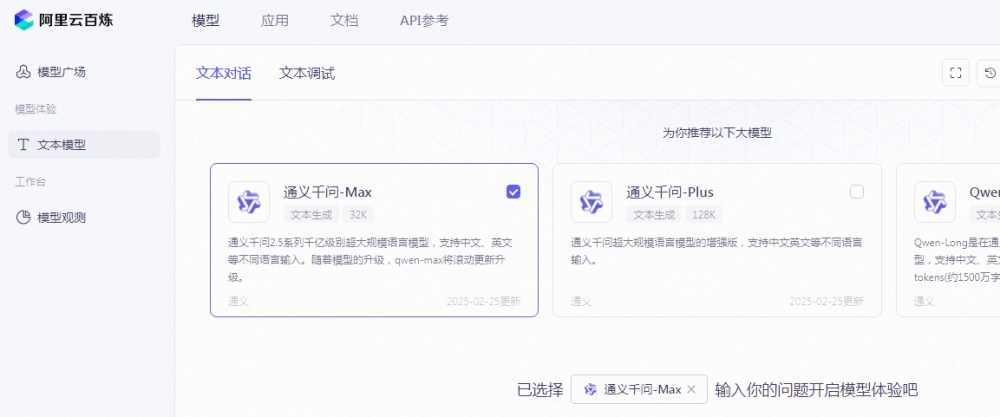This screenshot has width=1000, height=417.
Task: Open the 文档 top navigation tab
Action: pos(344,20)
